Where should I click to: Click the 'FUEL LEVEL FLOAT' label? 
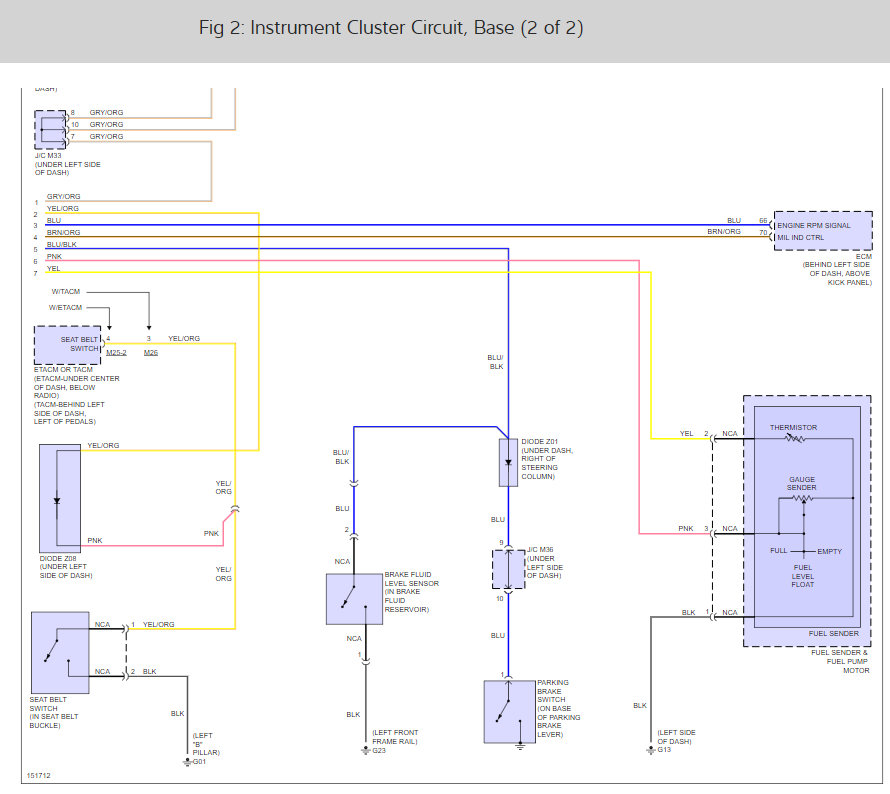click(x=803, y=576)
